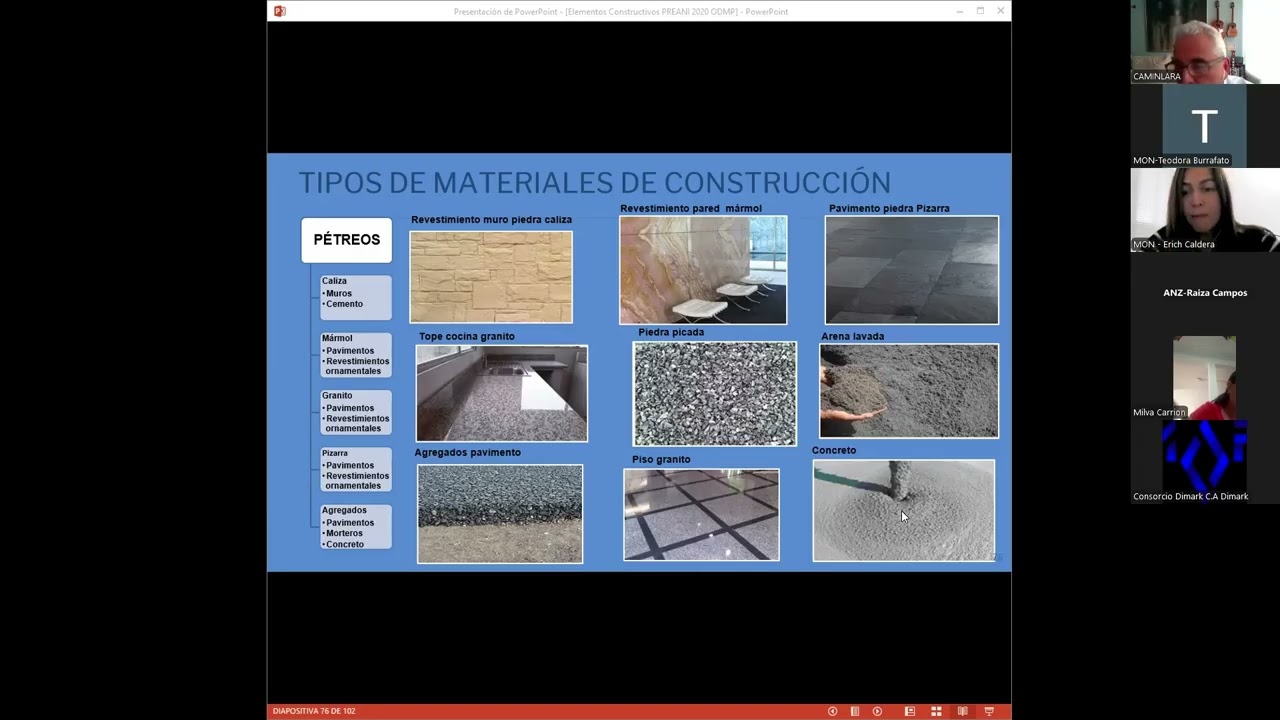This screenshot has width=1280, height=720.
Task: Select CAMINLARA participant video tile
Action: pos(1205,42)
